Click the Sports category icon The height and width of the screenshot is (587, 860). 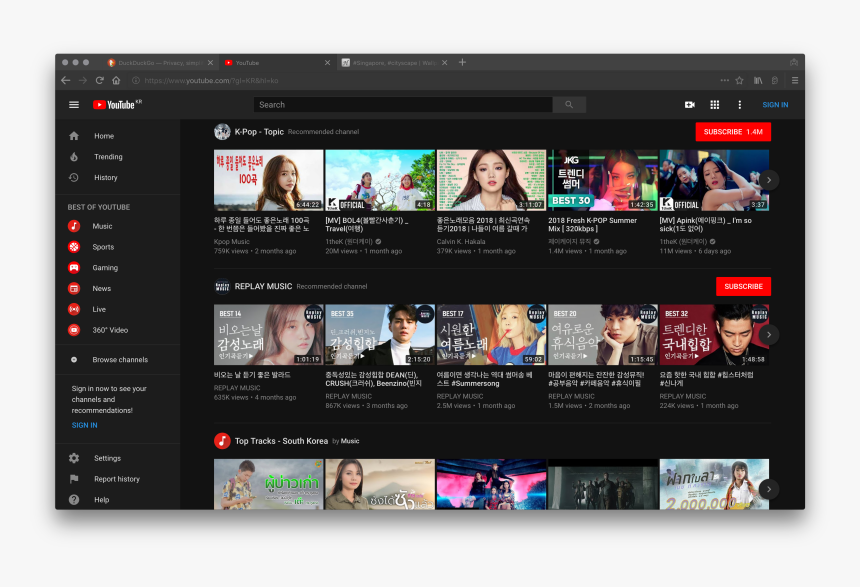pyautogui.click(x=74, y=247)
